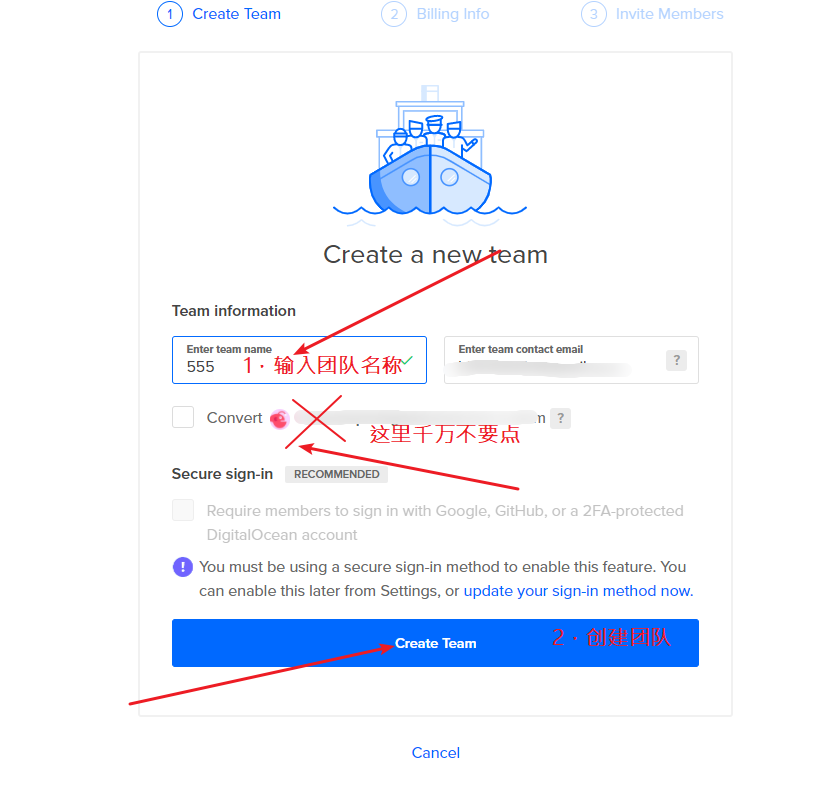Focus the Enter team name field
819x797 pixels.
[299, 360]
